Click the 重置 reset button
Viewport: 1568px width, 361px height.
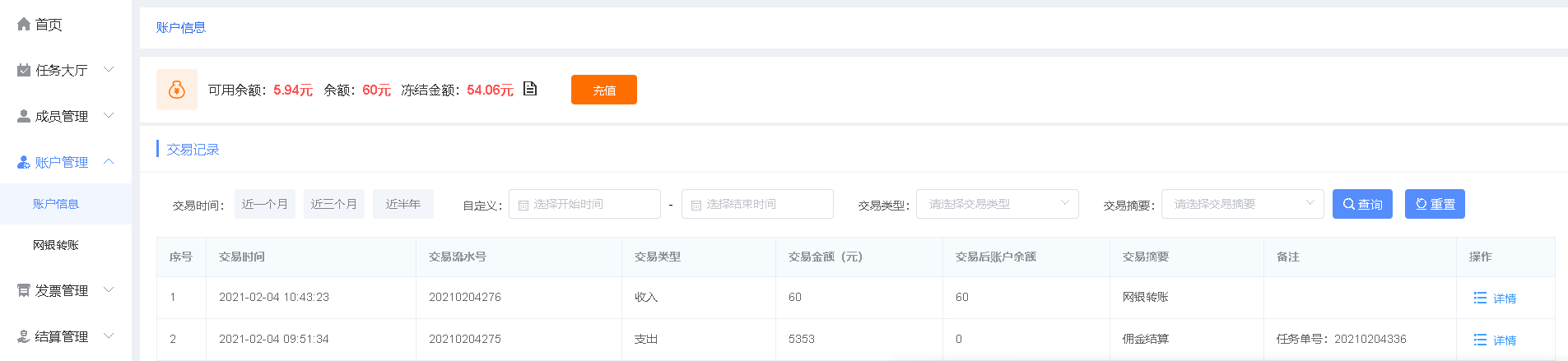pyautogui.click(x=1435, y=204)
